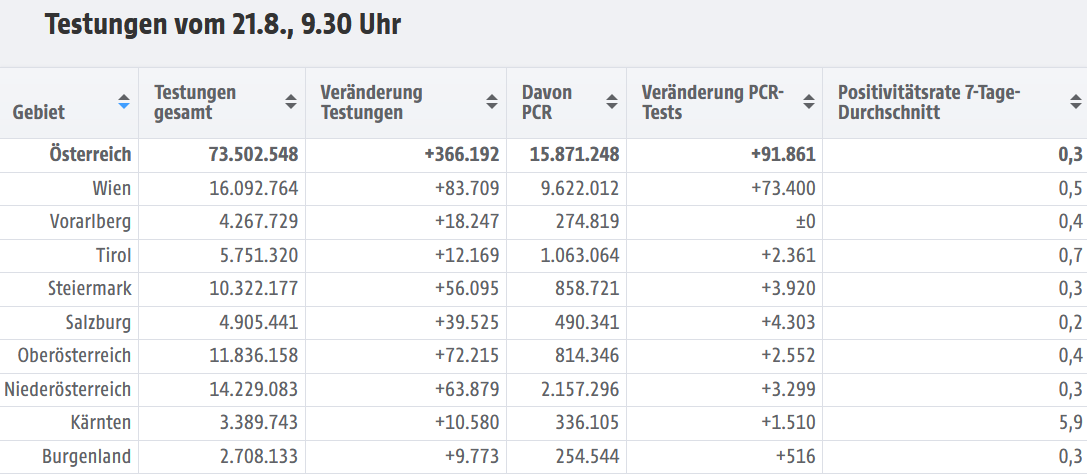Select Testungen gesamt column header text
1087x474 pixels.
tap(195, 102)
